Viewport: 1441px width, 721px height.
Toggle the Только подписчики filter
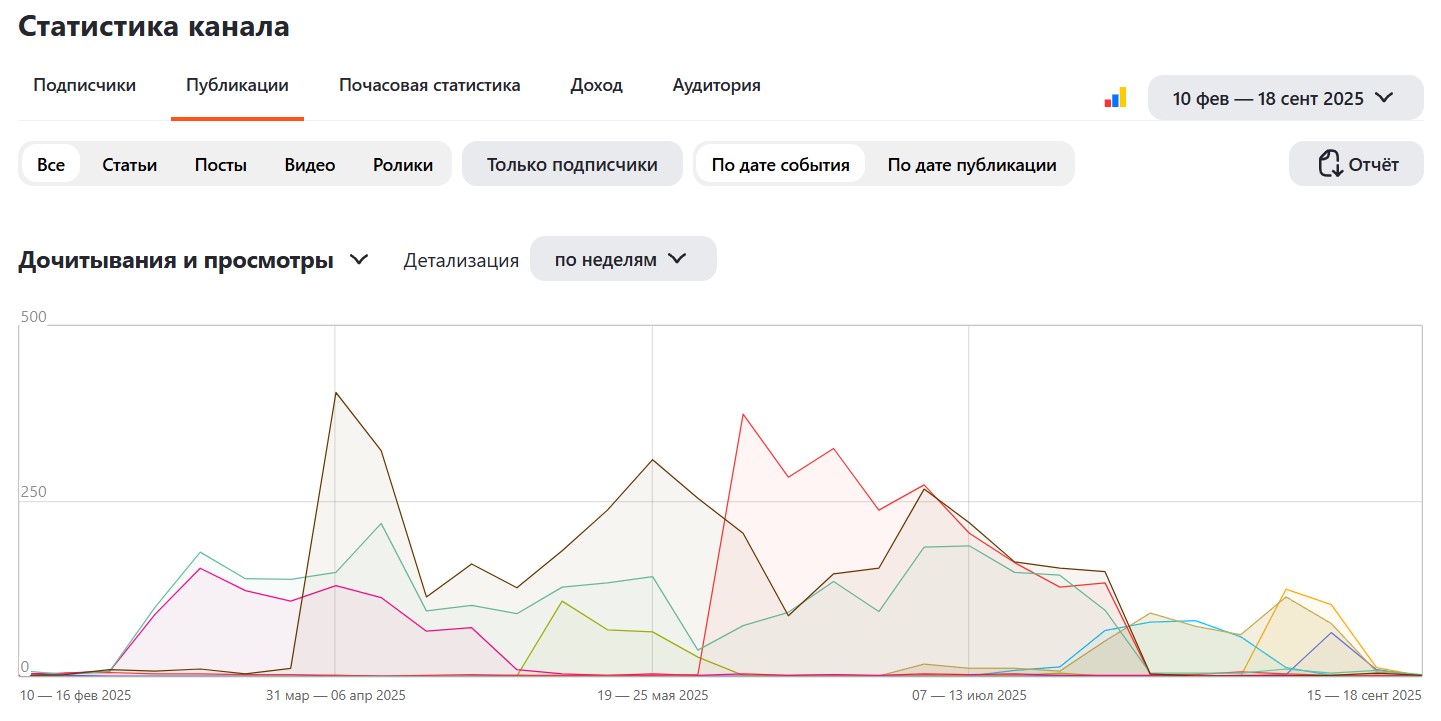(572, 164)
